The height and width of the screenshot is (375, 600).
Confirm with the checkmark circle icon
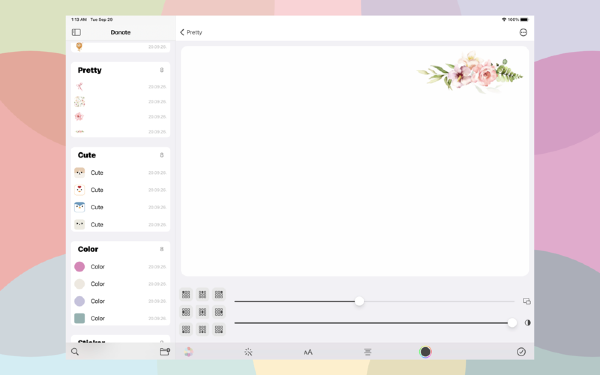pyautogui.click(x=521, y=352)
